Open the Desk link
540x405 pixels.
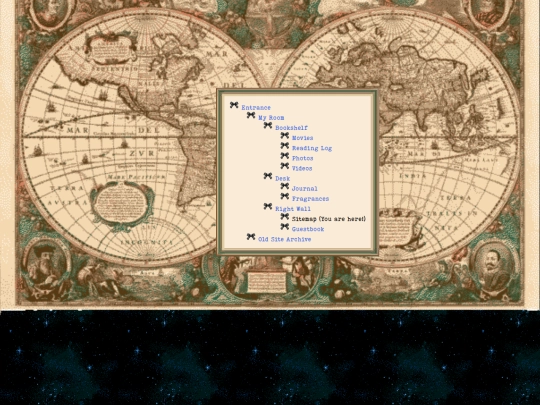pyautogui.click(x=283, y=178)
